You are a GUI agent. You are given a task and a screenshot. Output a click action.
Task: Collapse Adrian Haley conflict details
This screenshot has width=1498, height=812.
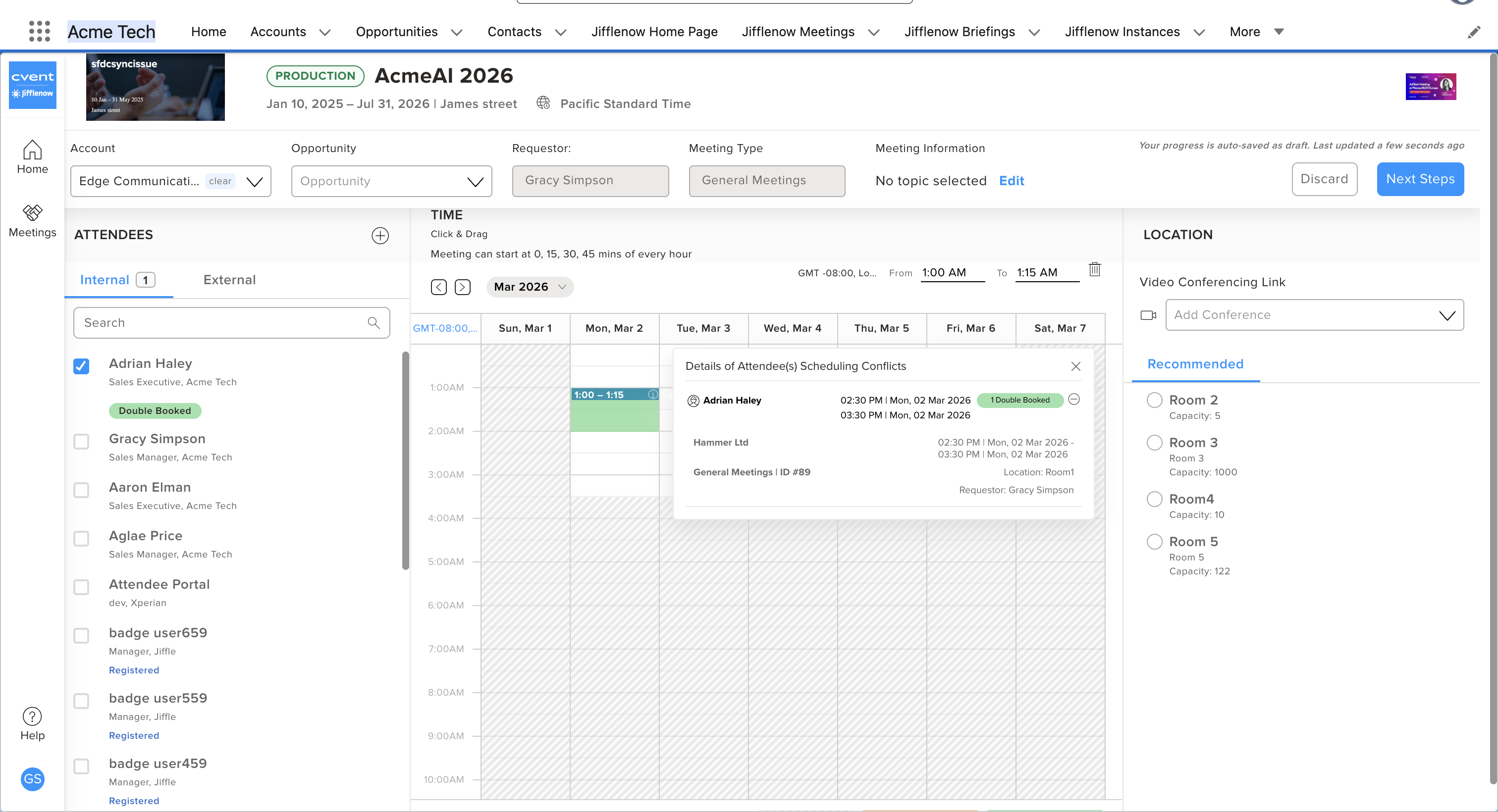click(1074, 399)
